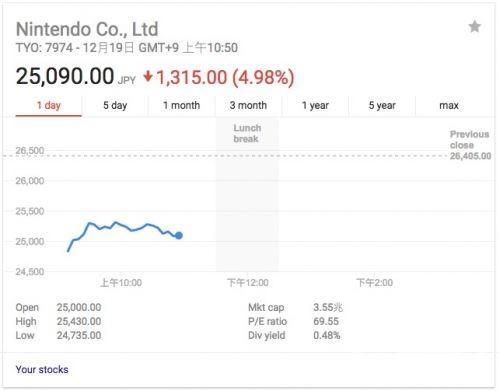Switch to the 5 day chart tab
The width and height of the screenshot is (500, 391).
click(x=115, y=106)
